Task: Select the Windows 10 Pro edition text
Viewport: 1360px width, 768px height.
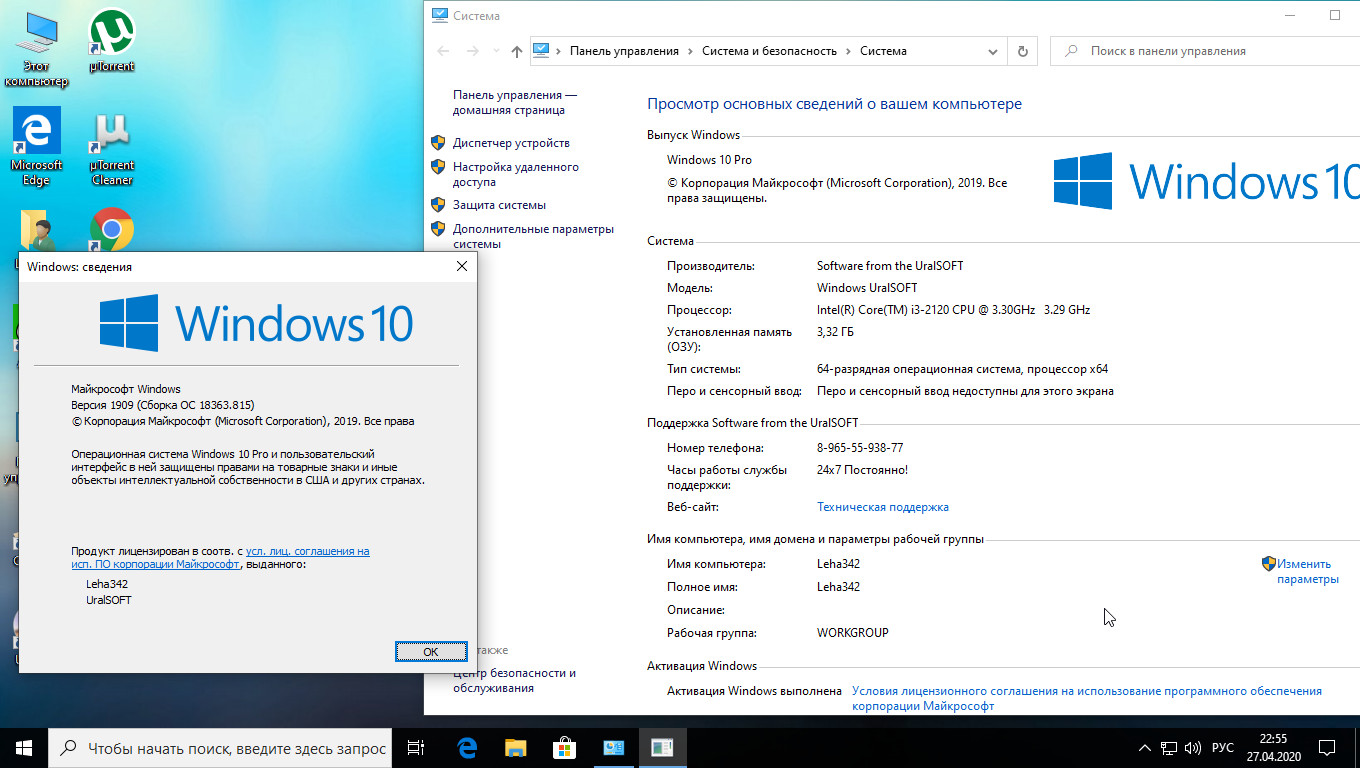Action: [709, 160]
